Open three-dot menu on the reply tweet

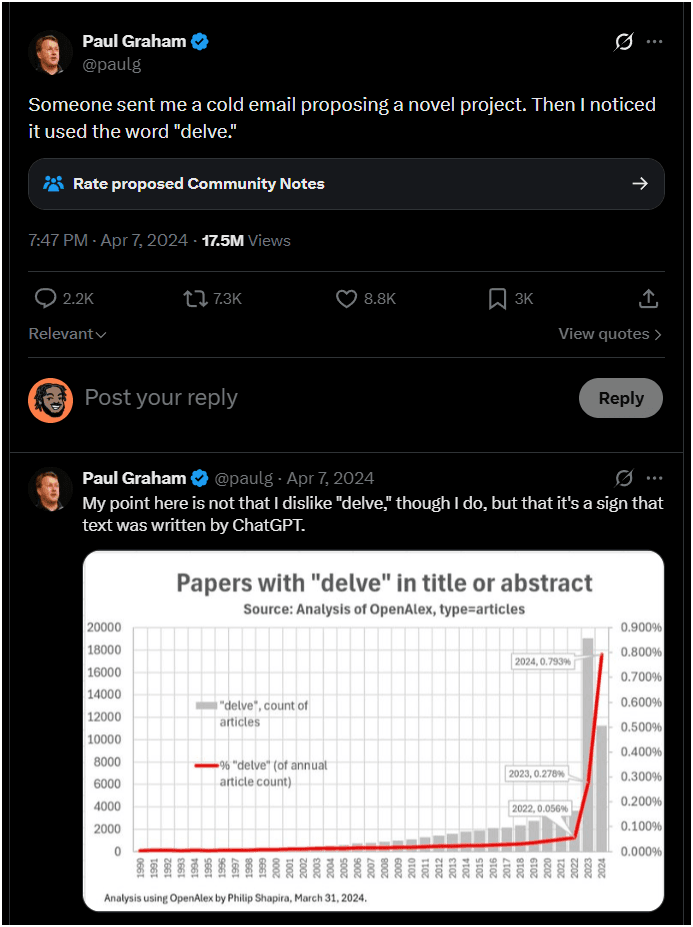click(x=654, y=478)
